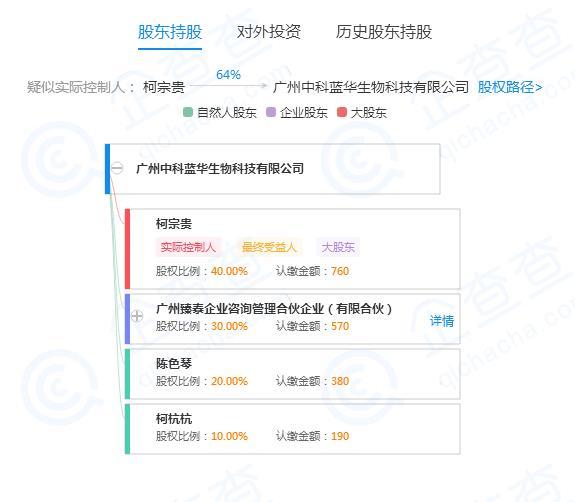Open the 股东持股 tab
Image resolution: width=575 pixels, height=502 pixels.
pyautogui.click(x=170, y=32)
